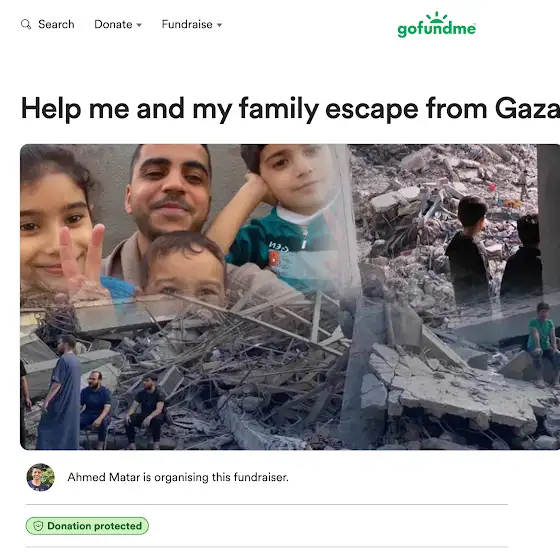
Task: Click the shield icon in the Donation protected badge
Action: pyautogui.click(x=38, y=526)
